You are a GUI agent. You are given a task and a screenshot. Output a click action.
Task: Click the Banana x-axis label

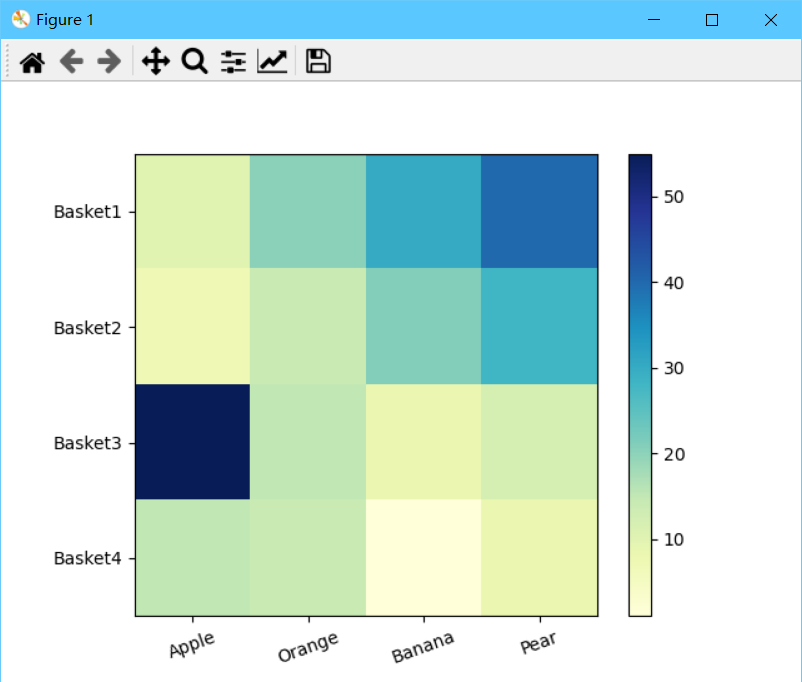[x=423, y=647]
